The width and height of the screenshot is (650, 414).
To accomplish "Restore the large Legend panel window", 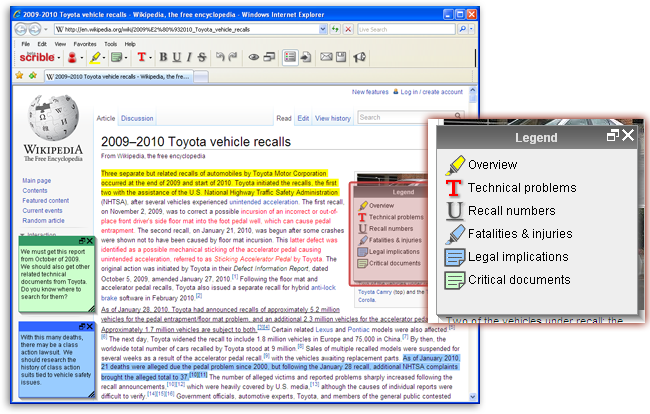I will (613, 135).
